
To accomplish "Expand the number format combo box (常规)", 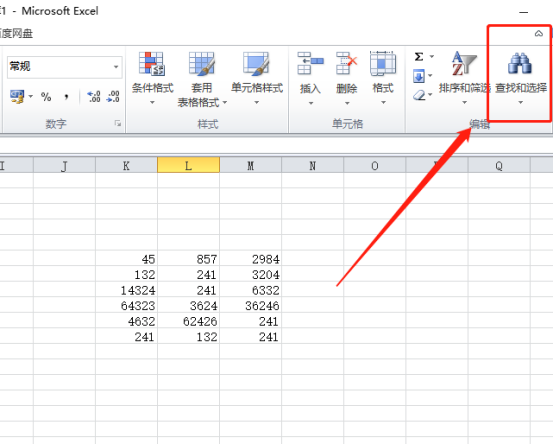I will (x=116, y=67).
